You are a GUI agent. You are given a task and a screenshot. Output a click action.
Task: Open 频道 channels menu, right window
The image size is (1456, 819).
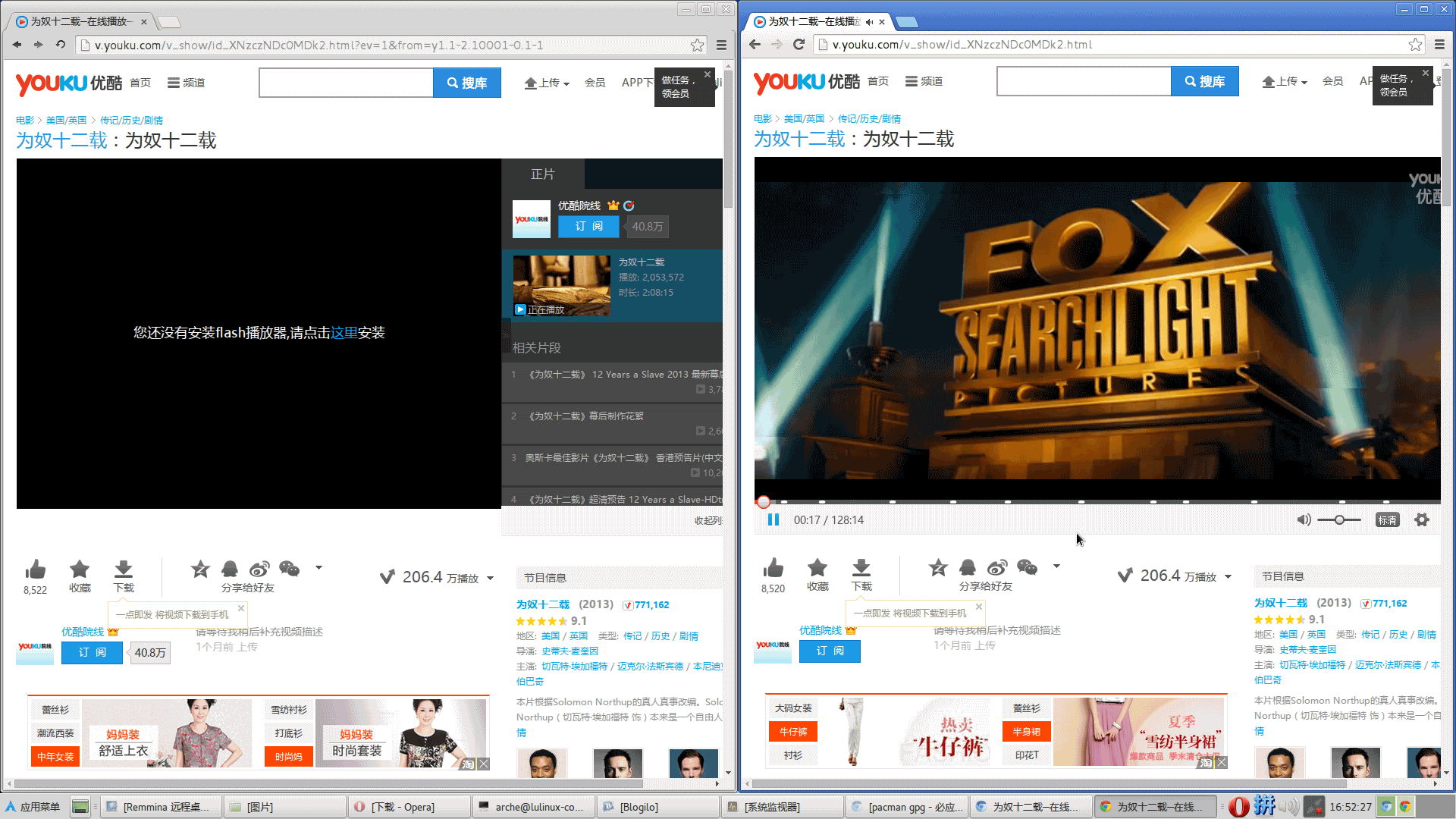[924, 81]
